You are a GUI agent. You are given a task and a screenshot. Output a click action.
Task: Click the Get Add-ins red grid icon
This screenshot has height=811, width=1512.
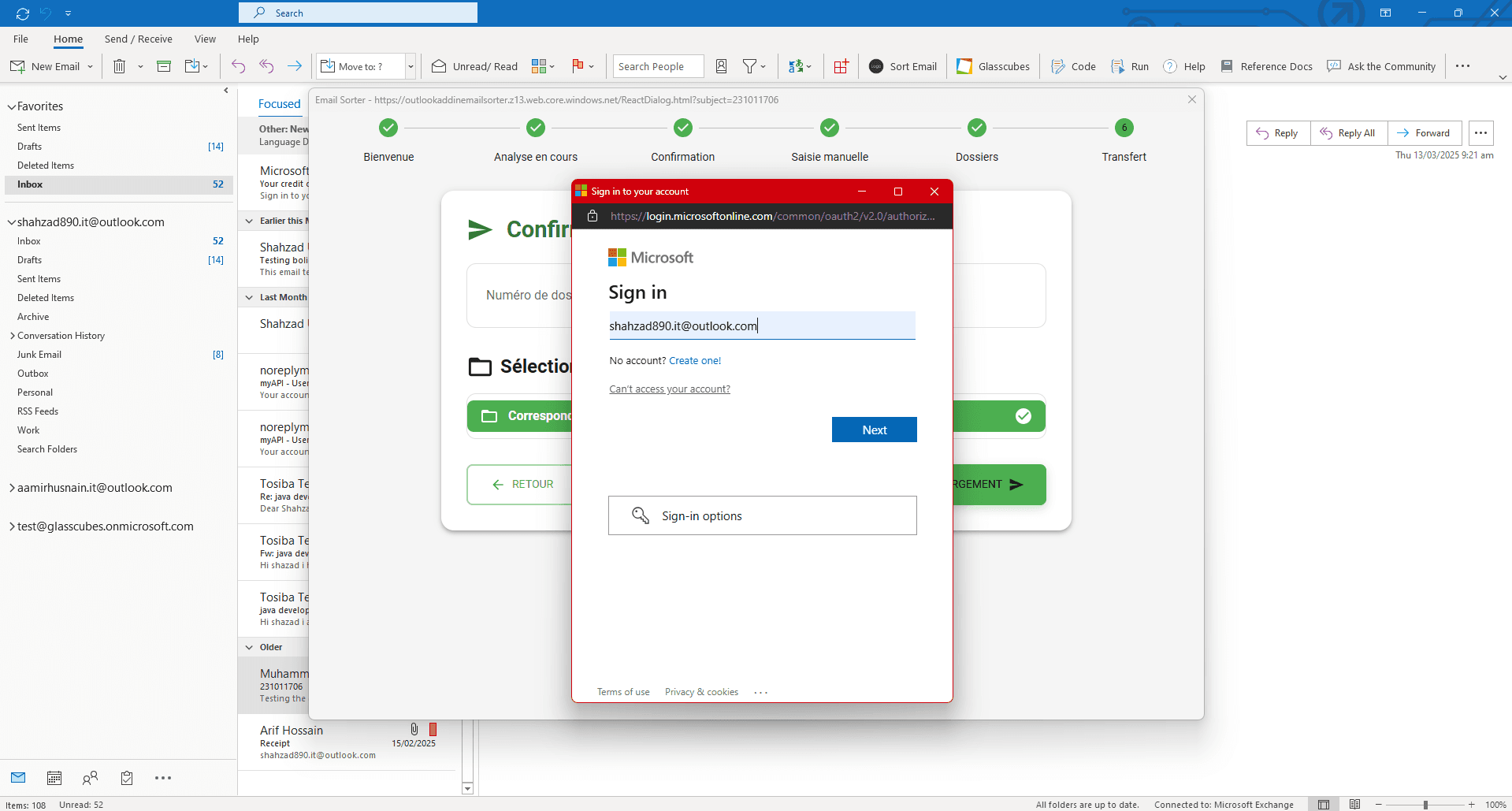coord(841,66)
